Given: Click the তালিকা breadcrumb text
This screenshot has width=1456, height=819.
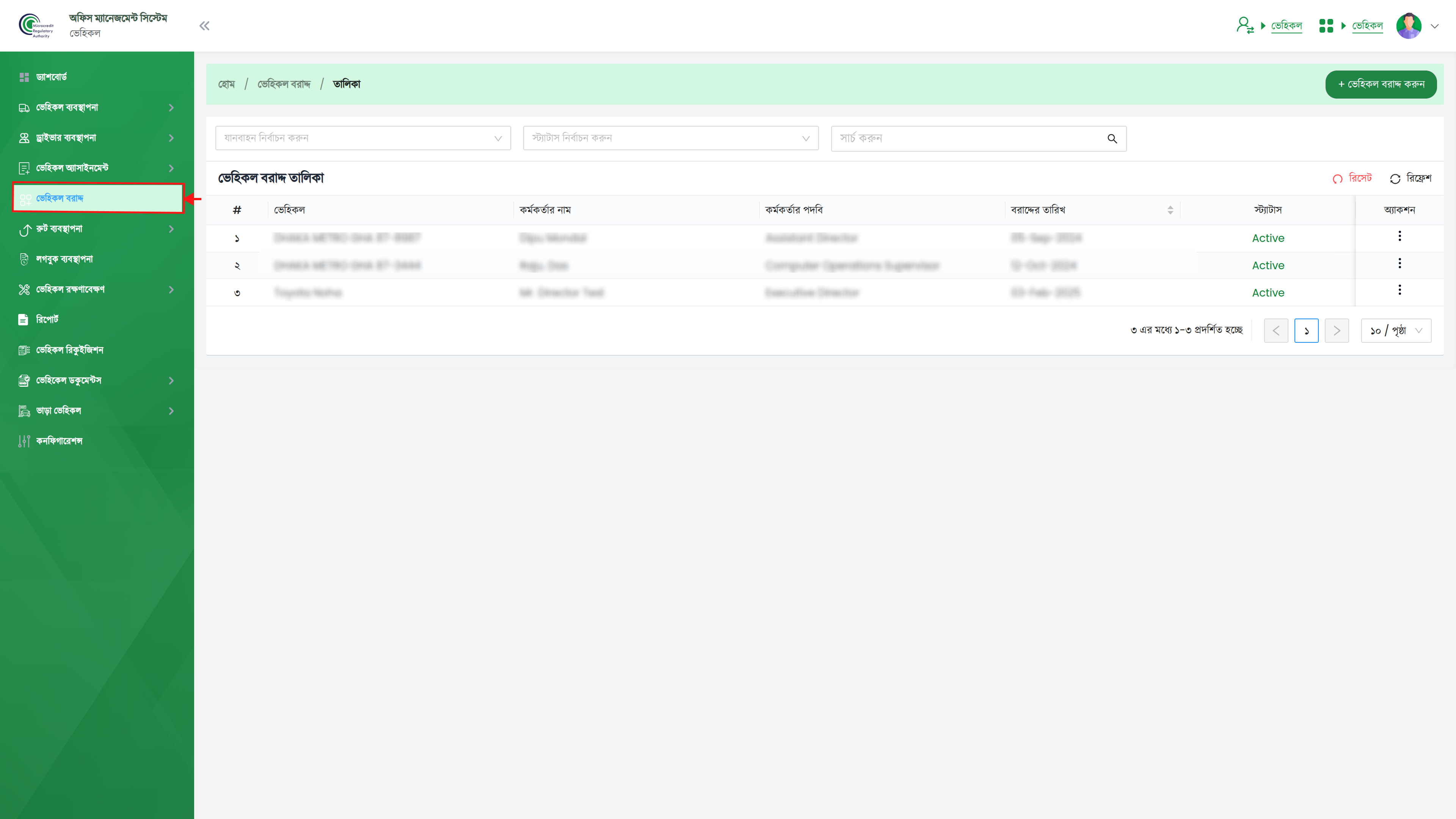Looking at the screenshot, I should click(347, 84).
